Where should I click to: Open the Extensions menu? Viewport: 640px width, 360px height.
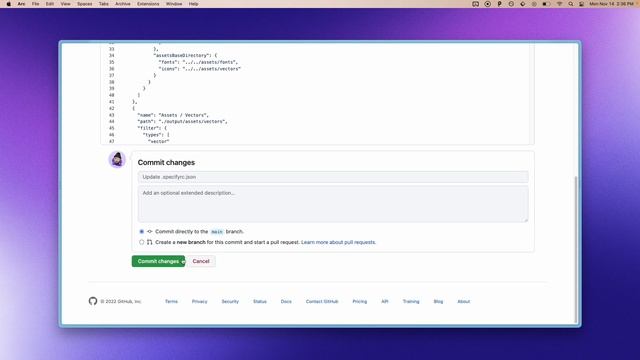148,4
